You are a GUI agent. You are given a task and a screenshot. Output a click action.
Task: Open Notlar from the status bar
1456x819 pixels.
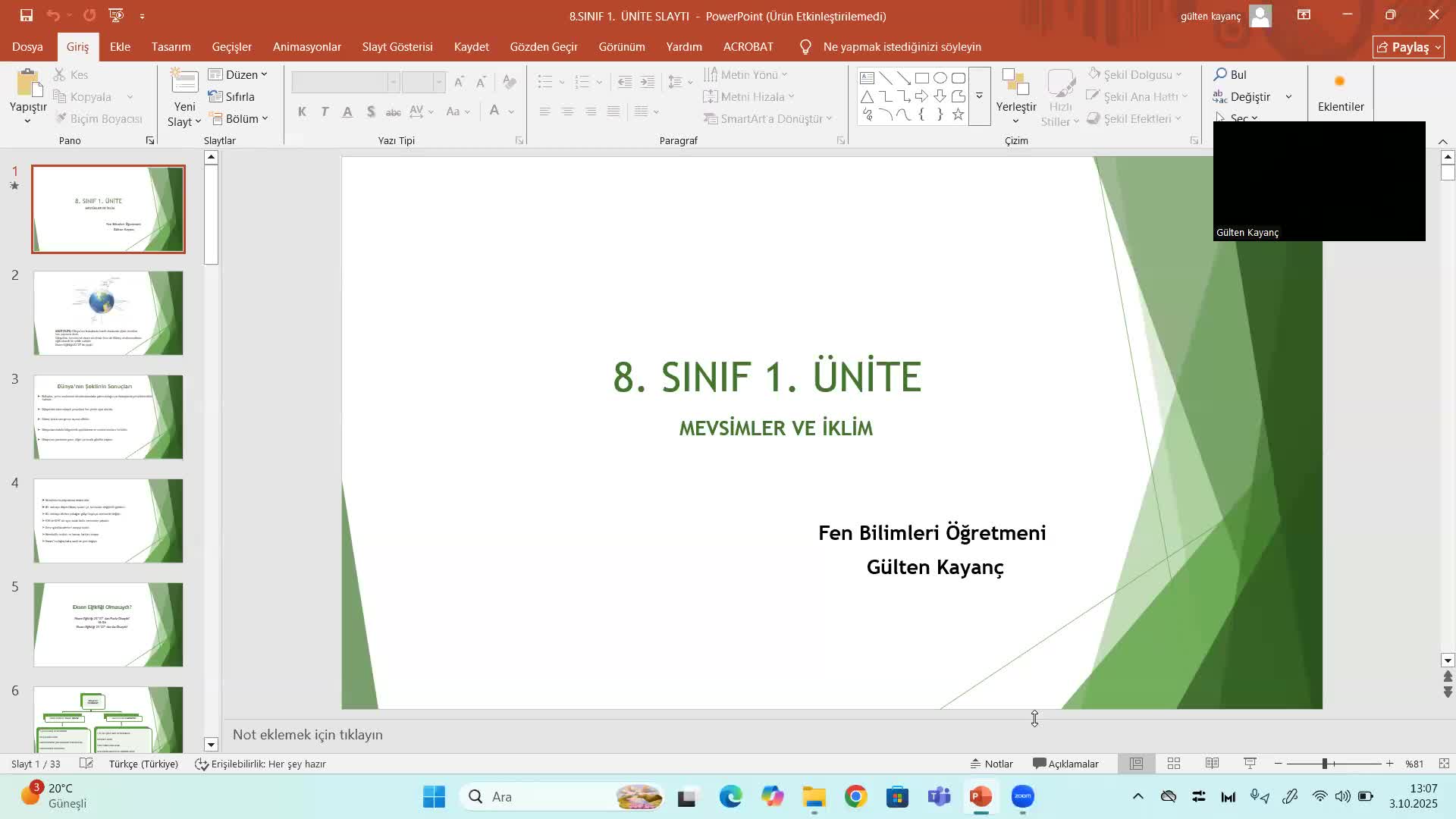[x=991, y=764]
